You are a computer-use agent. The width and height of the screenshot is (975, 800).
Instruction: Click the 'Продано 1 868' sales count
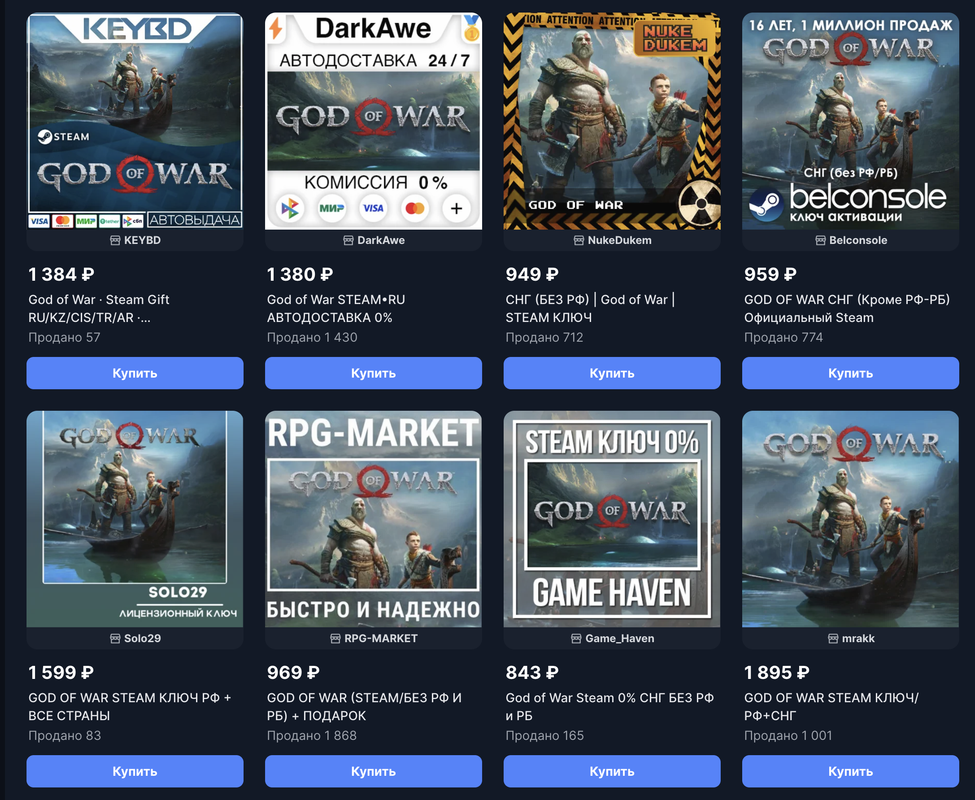312,736
